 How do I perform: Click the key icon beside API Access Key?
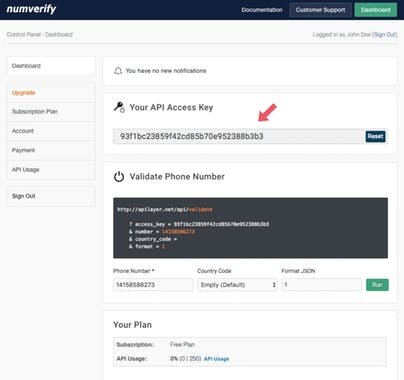tap(119, 107)
